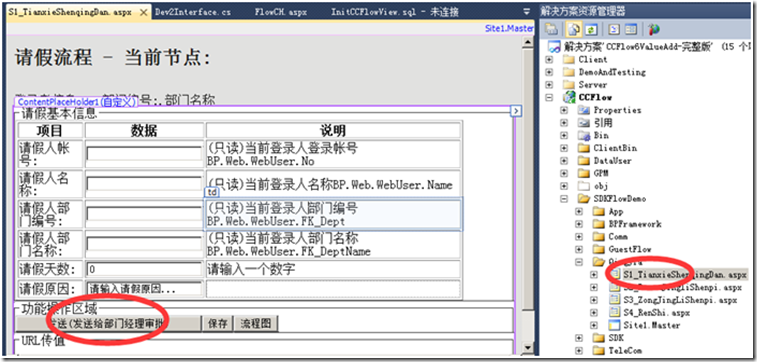Click the 请假人名称 input field
Image resolution: width=757 pixels, height=362 pixels.
tap(144, 184)
